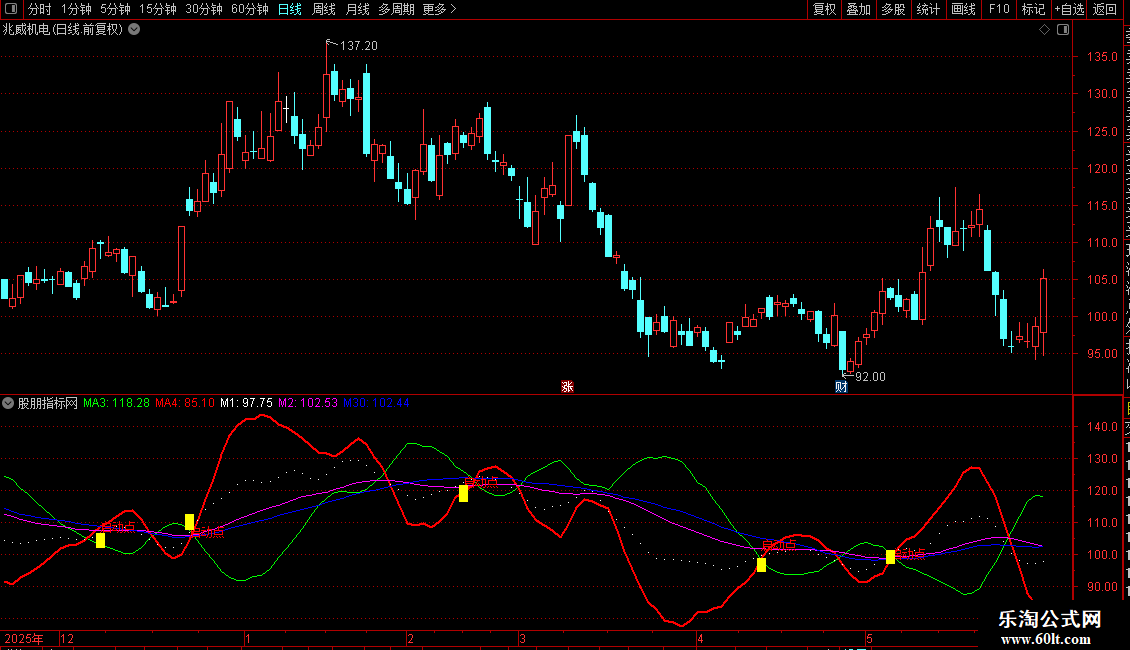Click the MA3: 118.28 value label
The height and width of the screenshot is (650, 1130).
pyautogui.click(x=116, y=403)
